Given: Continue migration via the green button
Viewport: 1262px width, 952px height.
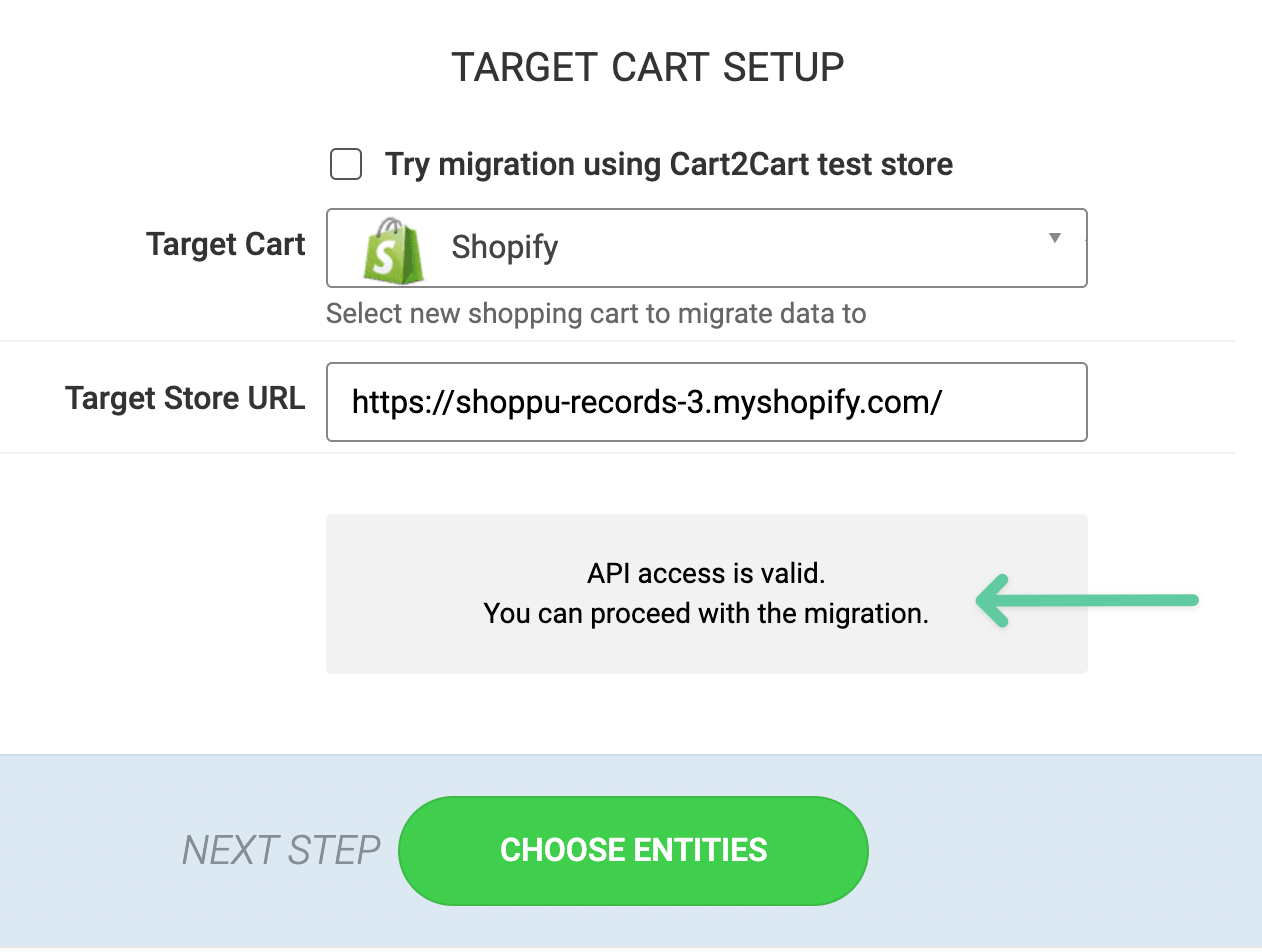Looking at the screenshot, I should pos(633,849).
